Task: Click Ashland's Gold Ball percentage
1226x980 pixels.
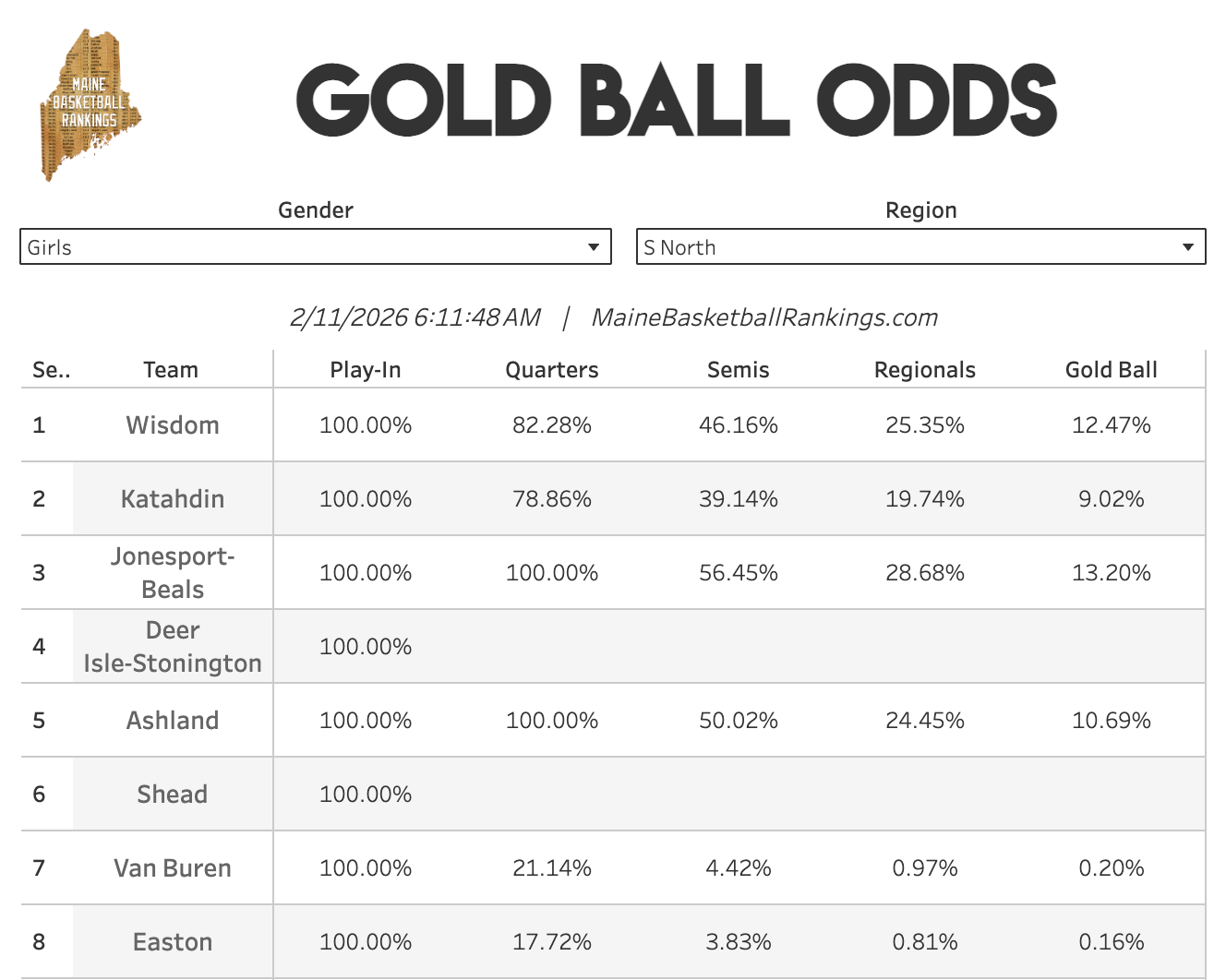Action: click(x=1112, y=721)
